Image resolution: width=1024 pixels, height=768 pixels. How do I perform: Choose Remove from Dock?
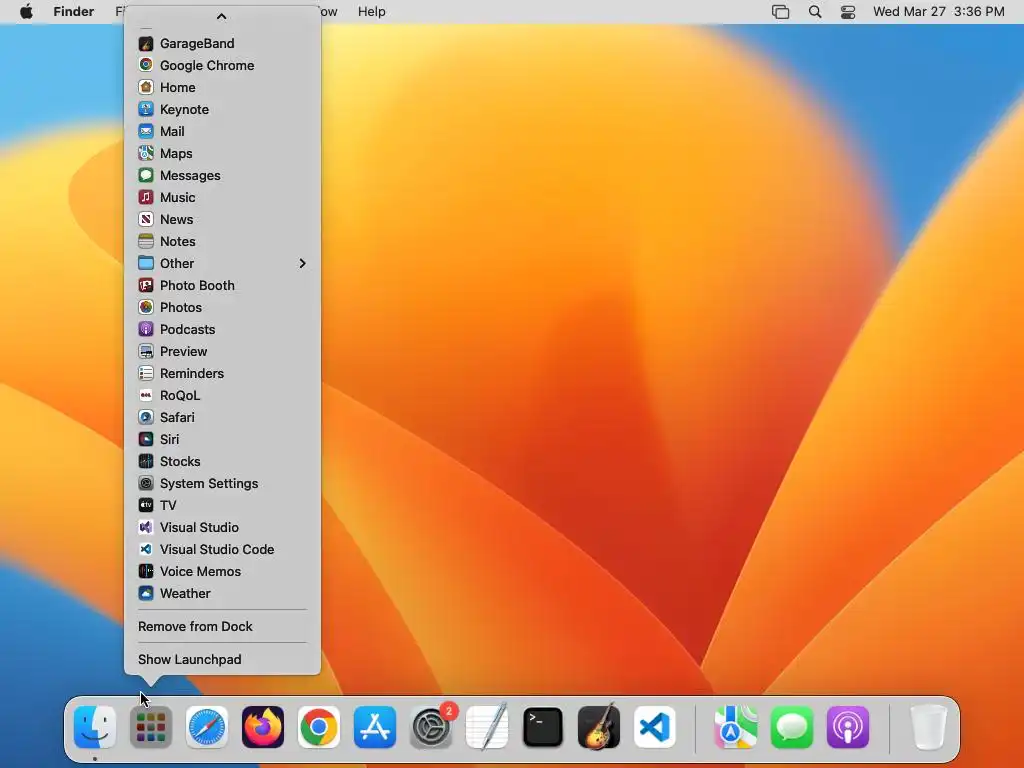click(222, 626)
